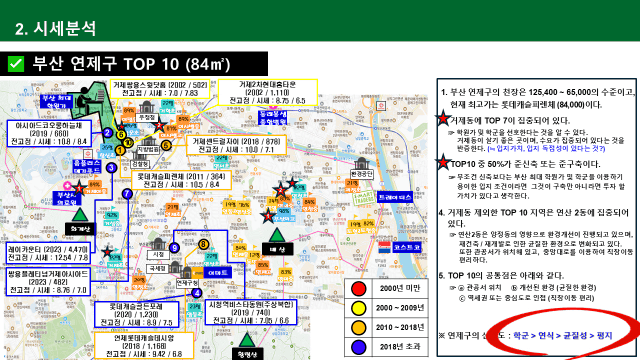Viewport: 640px width, 360px height.
Task: Click the 2. 시세분석 header title
Action: pyautogui.click(x=56, y=29)
